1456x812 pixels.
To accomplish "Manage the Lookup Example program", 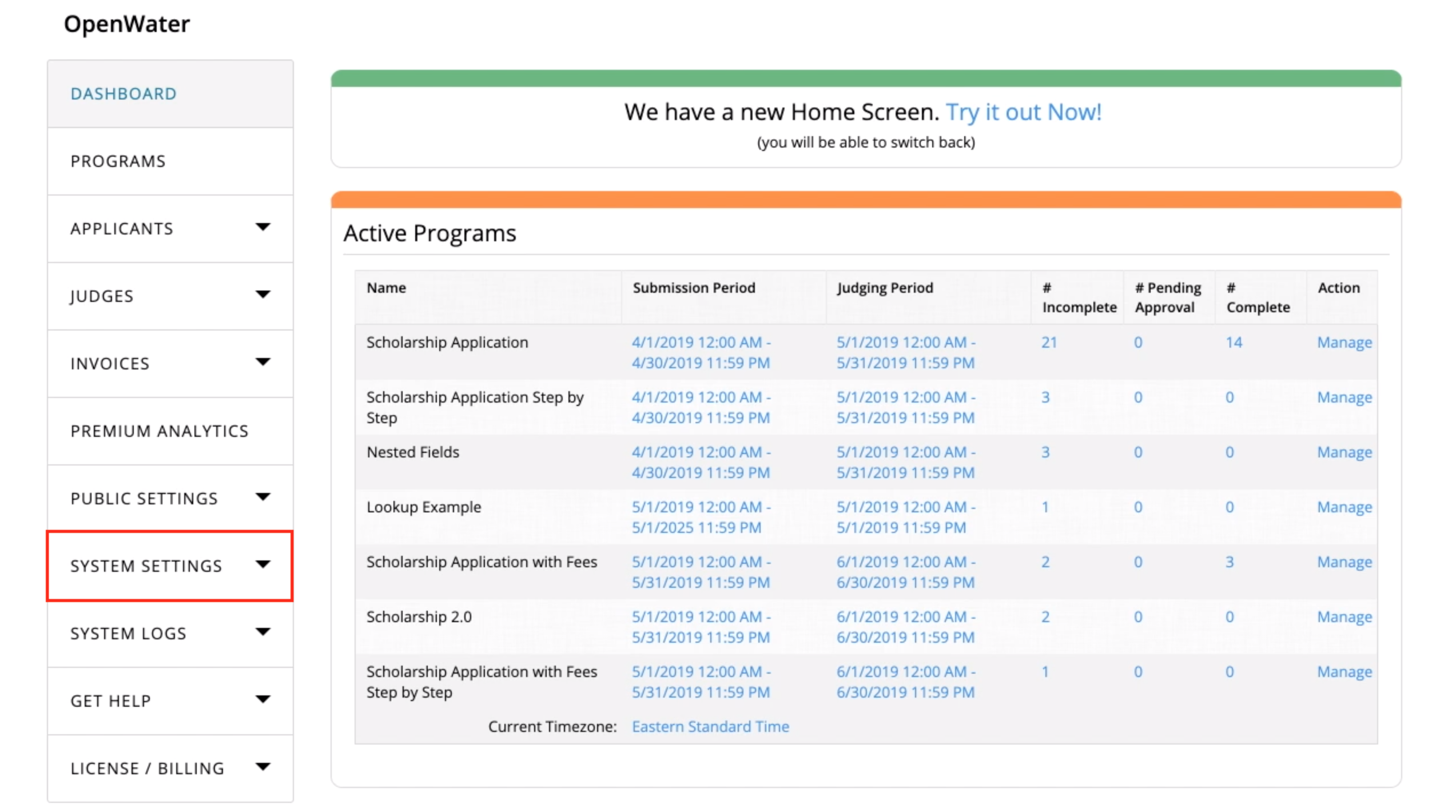I will (1344, 507).
